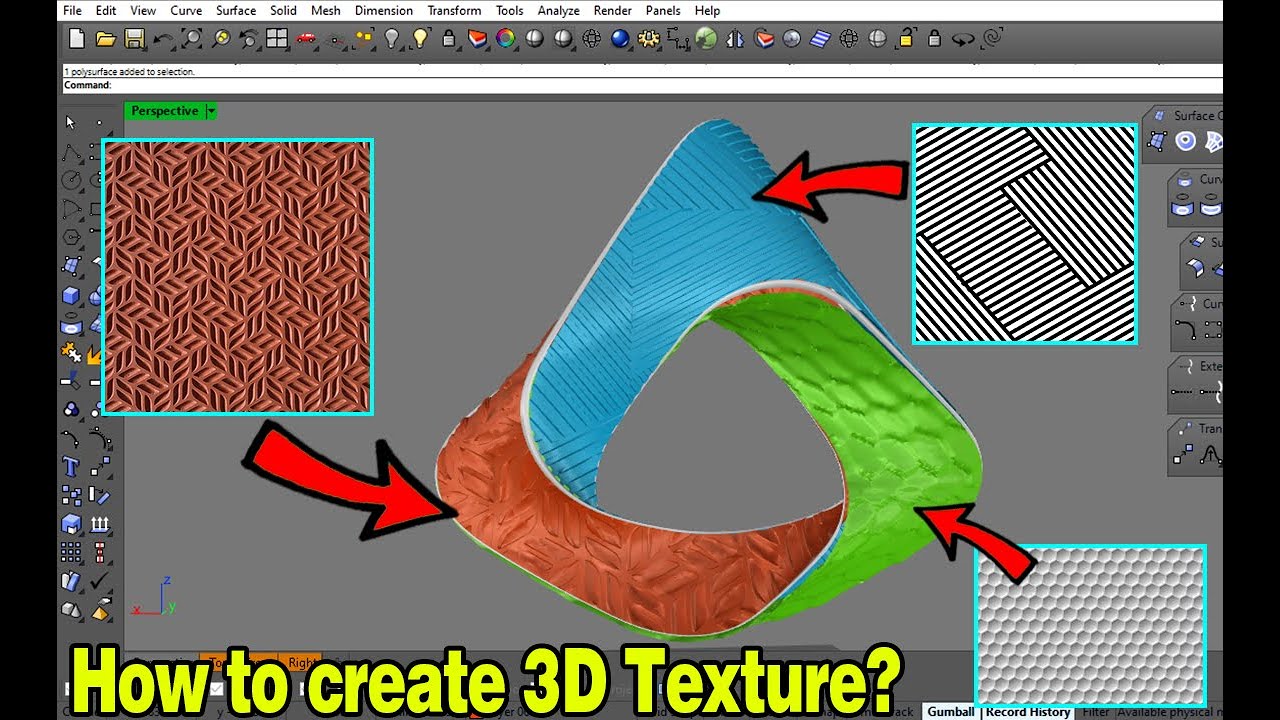The height and width of the screenshot is (720, 1280).
Task: Open the View menu
Action: [x=143, y=10]
